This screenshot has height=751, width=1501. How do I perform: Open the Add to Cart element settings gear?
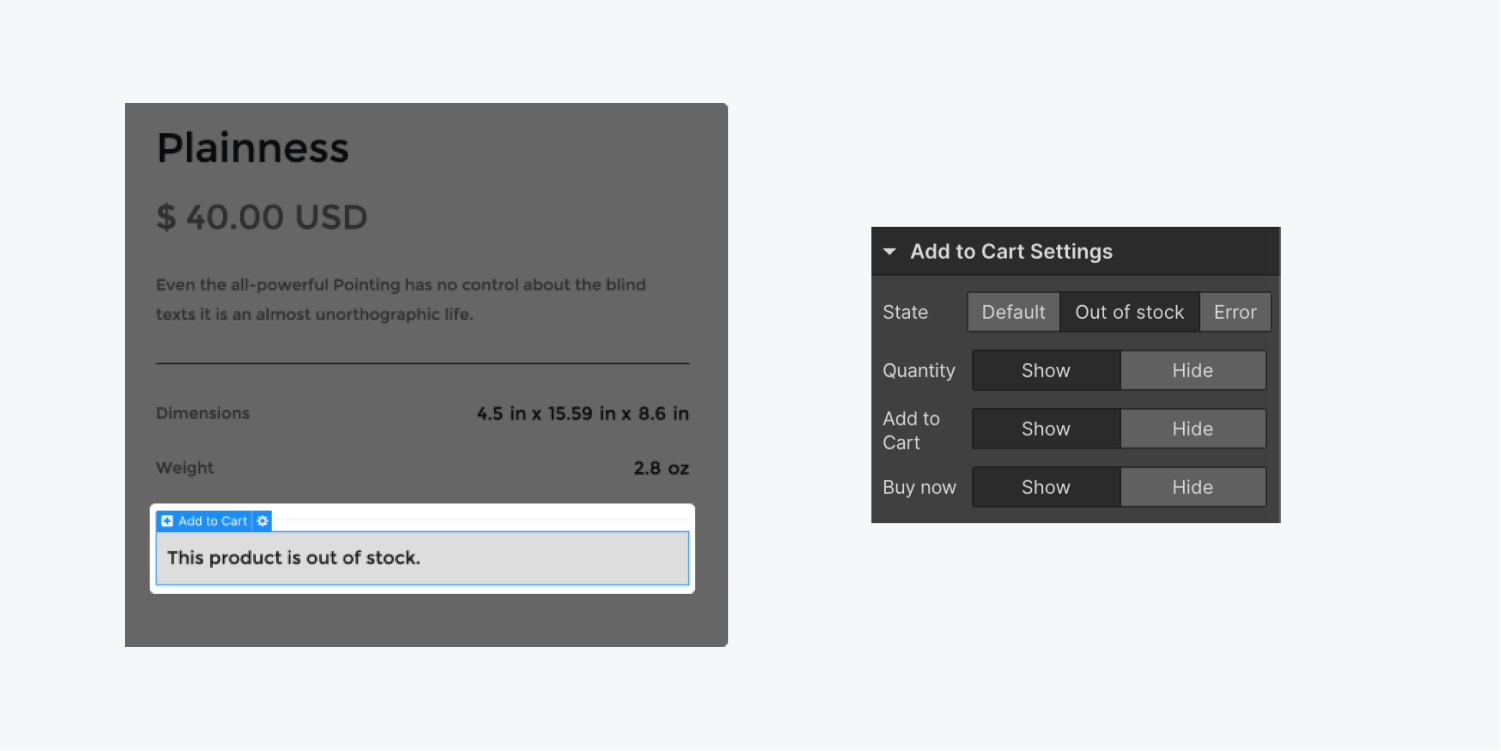click(x=262, y=521)
